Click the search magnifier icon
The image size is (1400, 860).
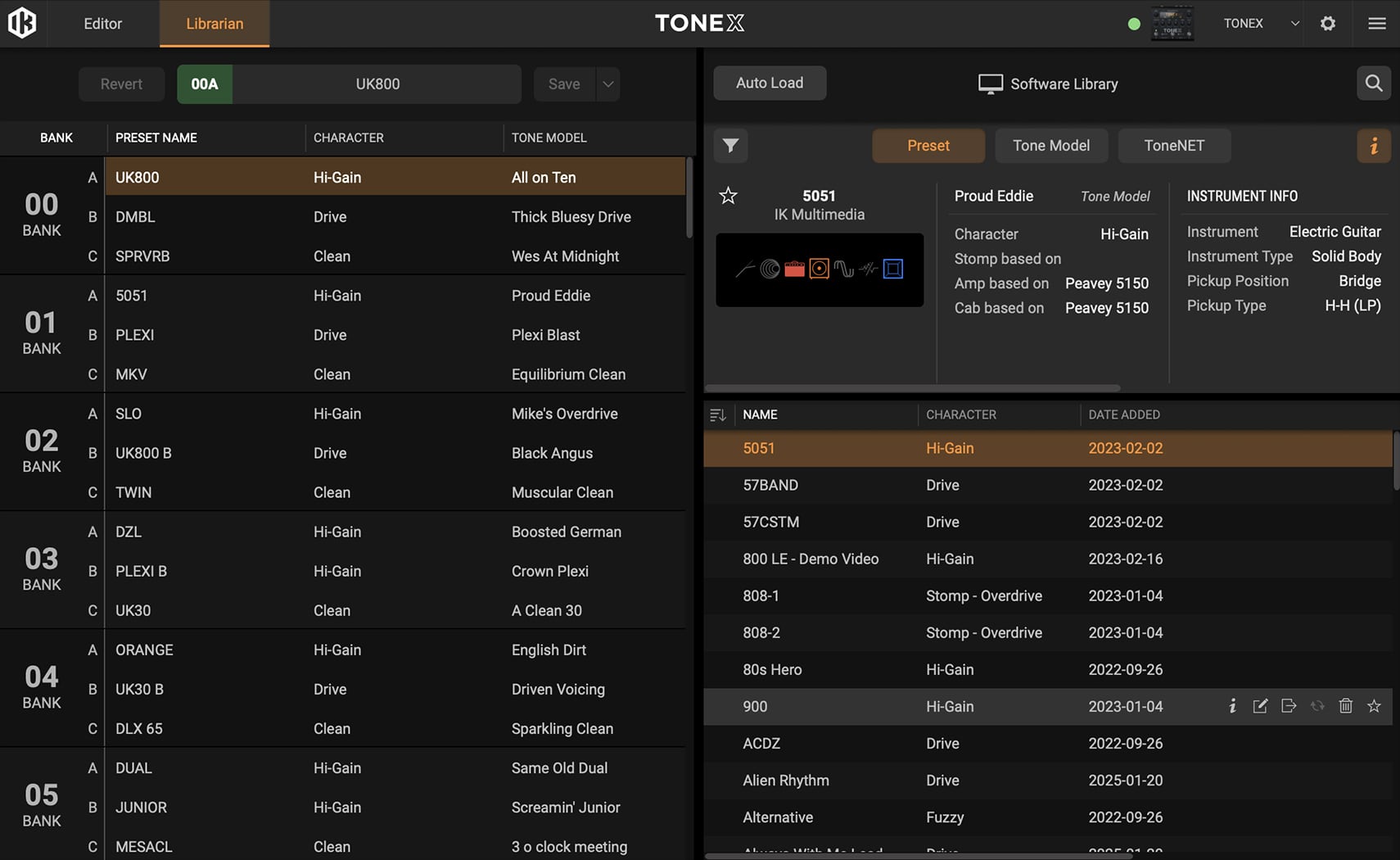1373,84
